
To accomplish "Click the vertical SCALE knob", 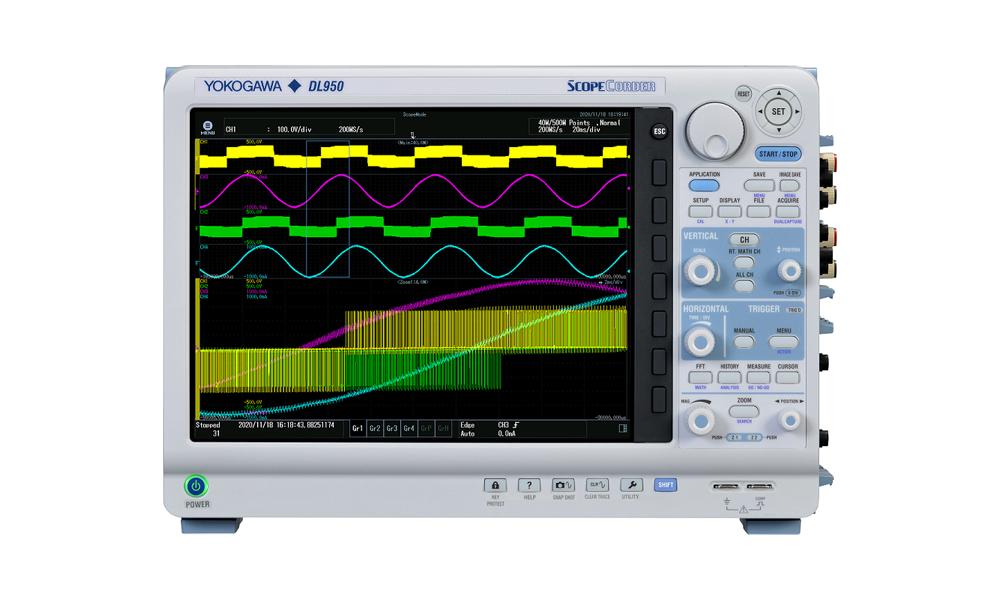I will (700, 272).
